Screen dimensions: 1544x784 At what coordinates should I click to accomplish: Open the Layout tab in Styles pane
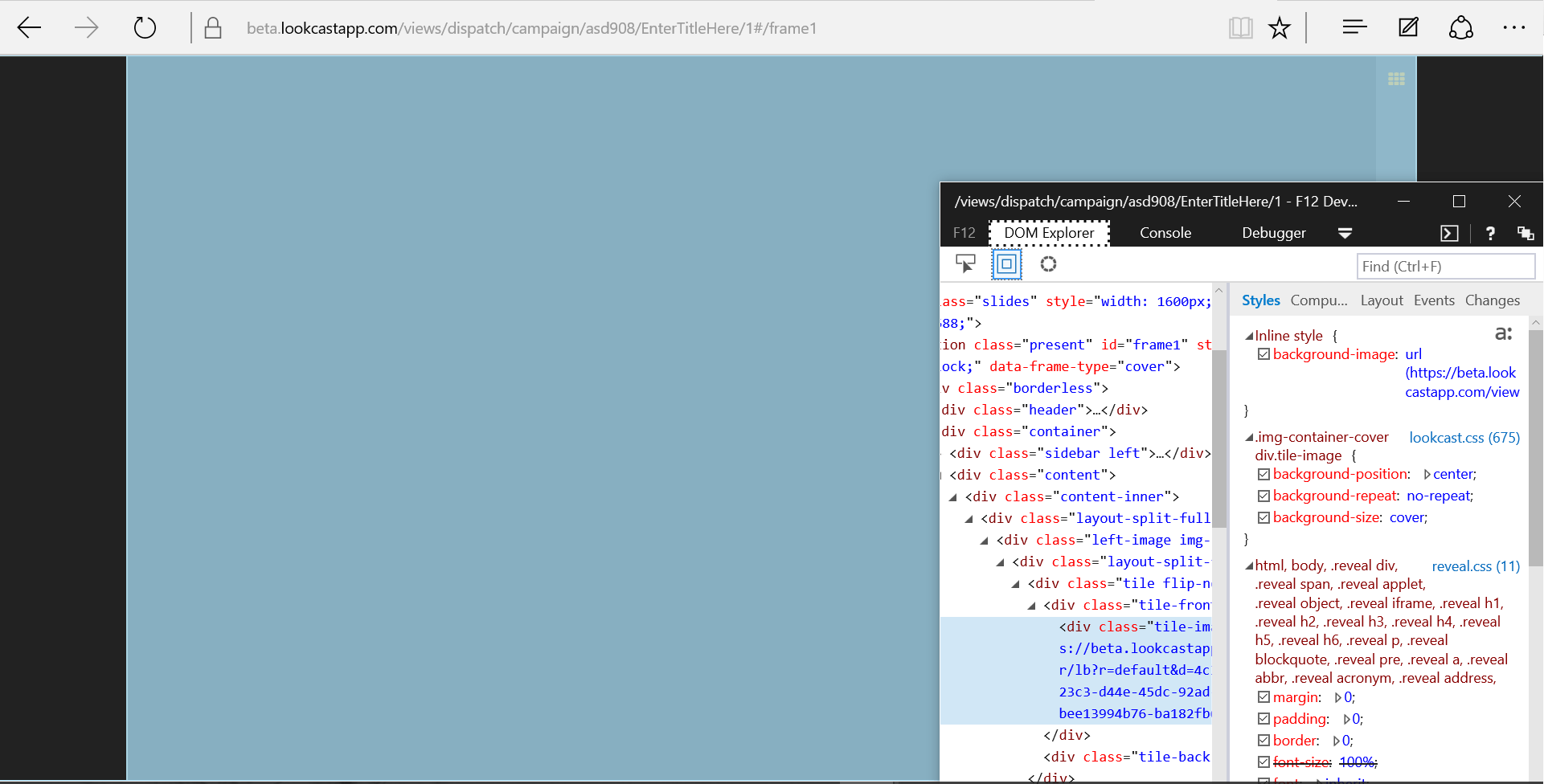[1381, 300]
